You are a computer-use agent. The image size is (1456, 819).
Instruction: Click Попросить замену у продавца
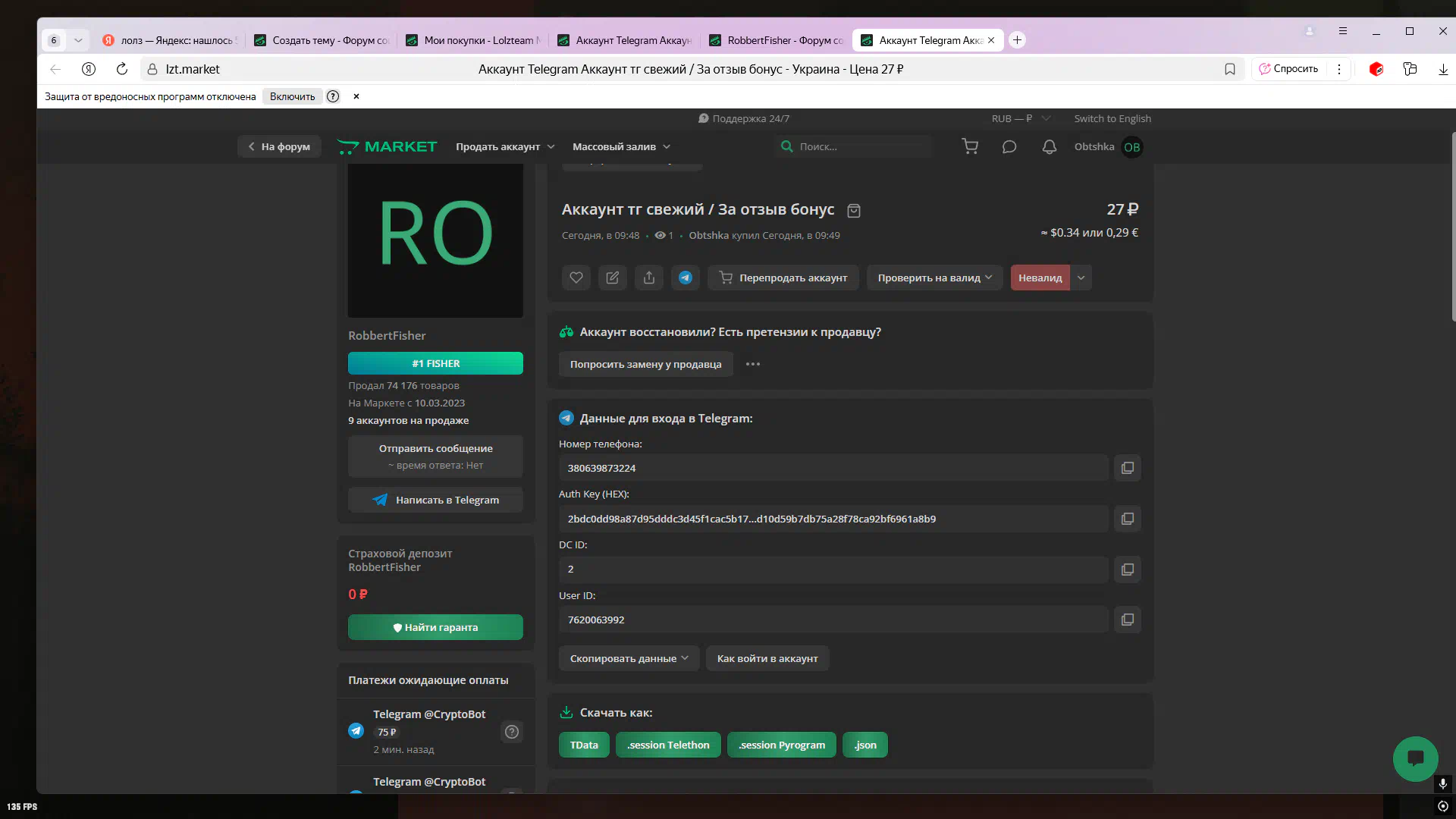pos(646,364)
